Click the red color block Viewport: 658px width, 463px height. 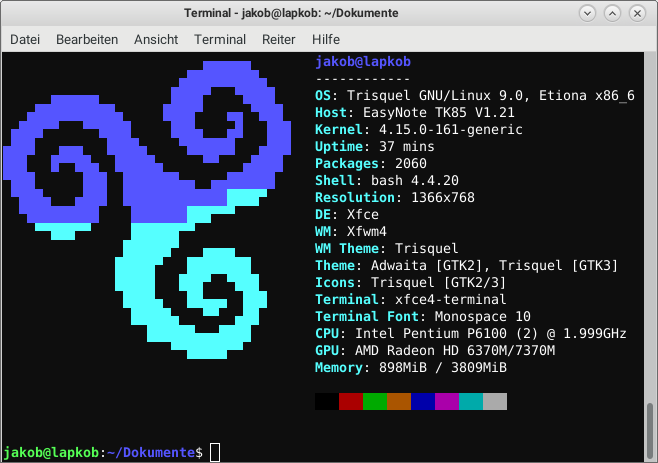click(351, 401)
